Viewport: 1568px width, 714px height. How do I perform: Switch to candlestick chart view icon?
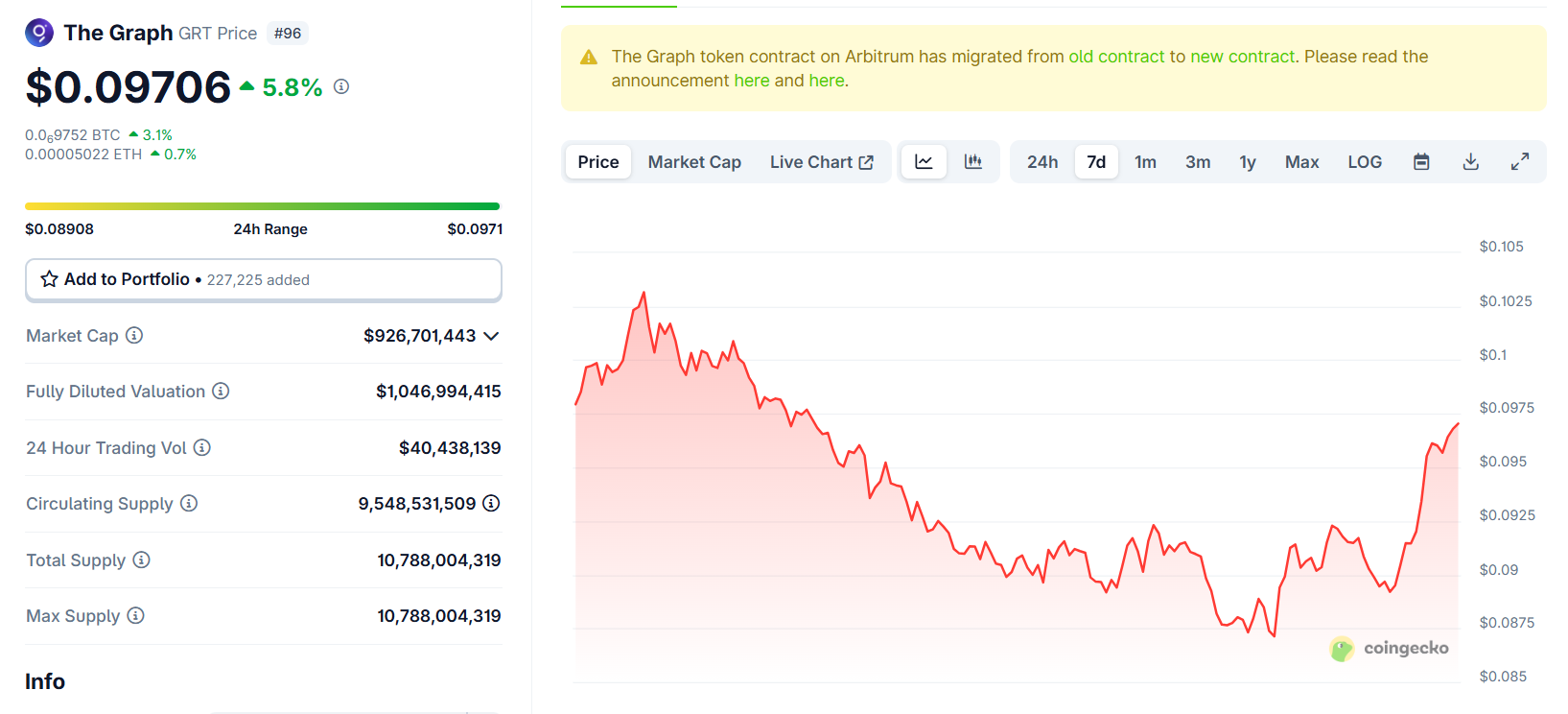973,161
